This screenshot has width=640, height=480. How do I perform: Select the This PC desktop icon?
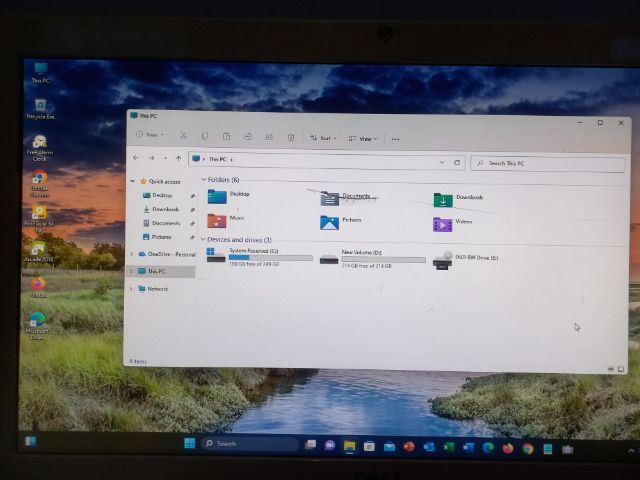pyautogui.click(x=40, y=73)
